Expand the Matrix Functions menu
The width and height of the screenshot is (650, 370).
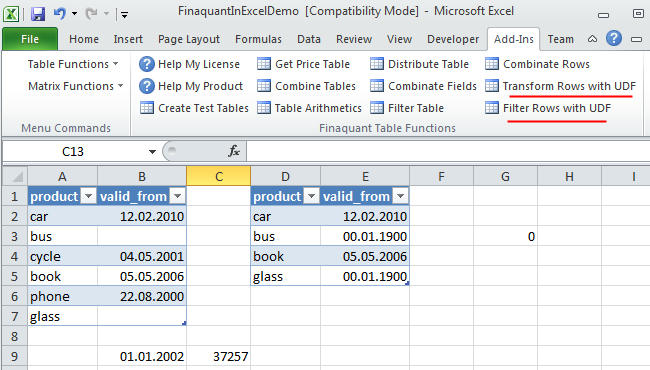[x=75, y=86]
